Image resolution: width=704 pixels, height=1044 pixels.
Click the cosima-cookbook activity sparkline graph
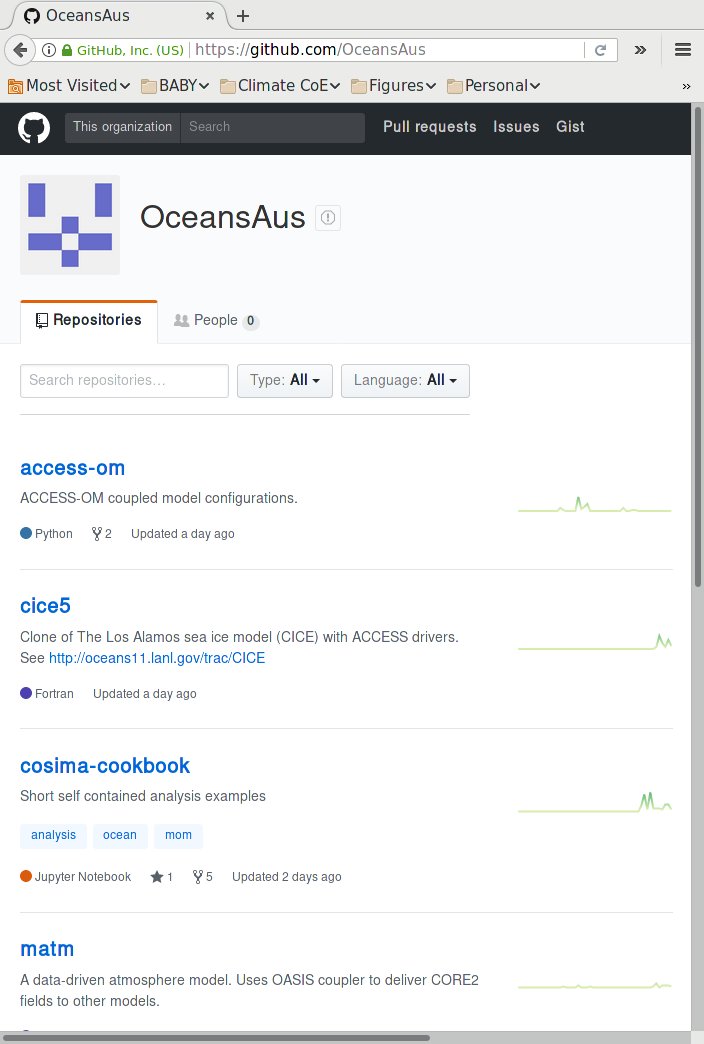coord(595,802)
